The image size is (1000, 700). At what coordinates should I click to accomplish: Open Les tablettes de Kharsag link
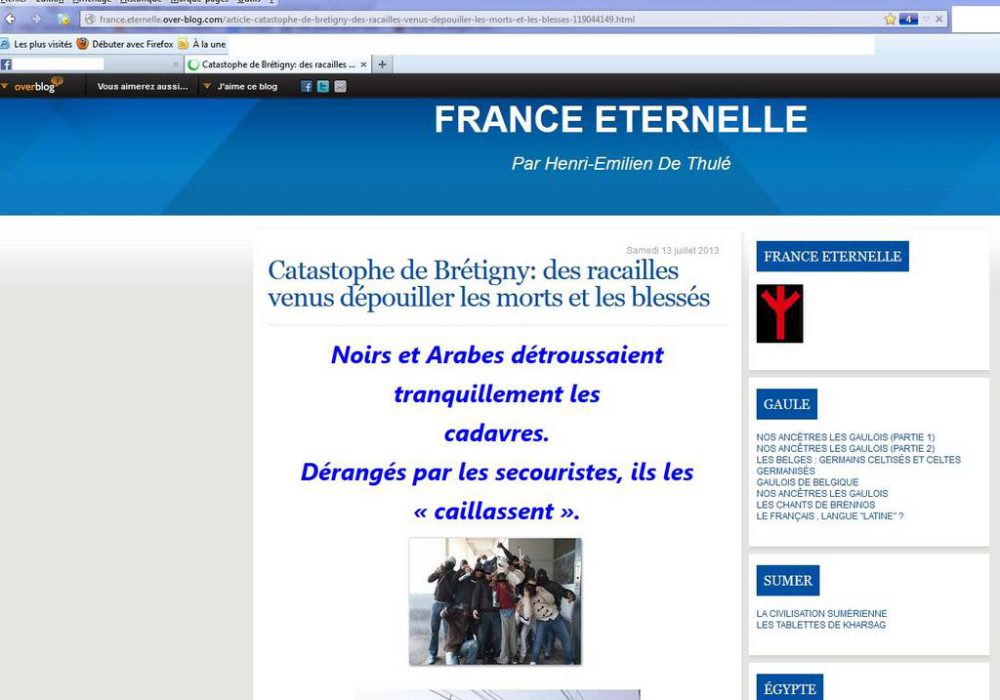click(821, 625)
